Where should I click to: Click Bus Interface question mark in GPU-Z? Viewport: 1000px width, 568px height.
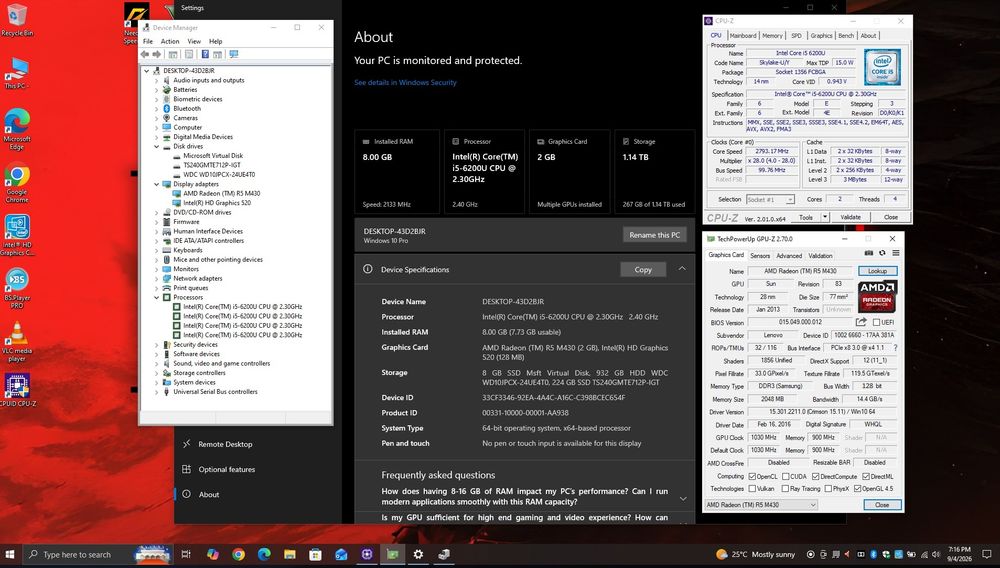(x=895, y=348)
